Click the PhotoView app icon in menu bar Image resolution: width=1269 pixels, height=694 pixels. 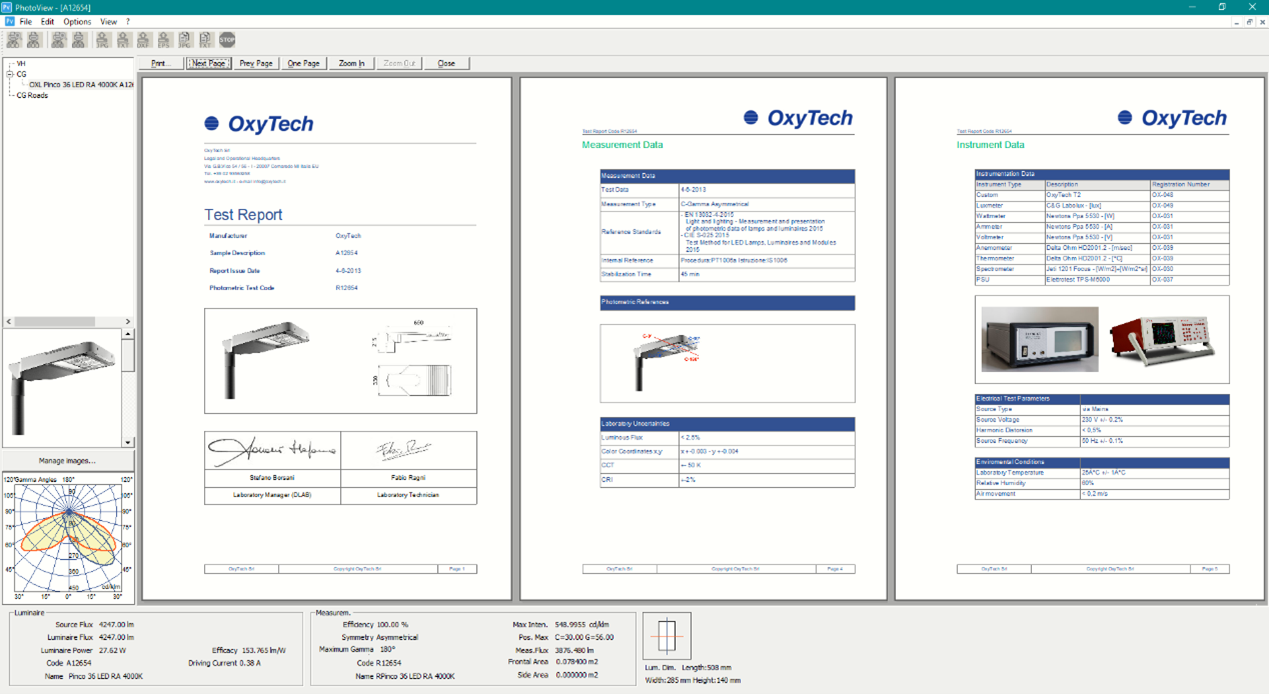click(x=8, y=21)
